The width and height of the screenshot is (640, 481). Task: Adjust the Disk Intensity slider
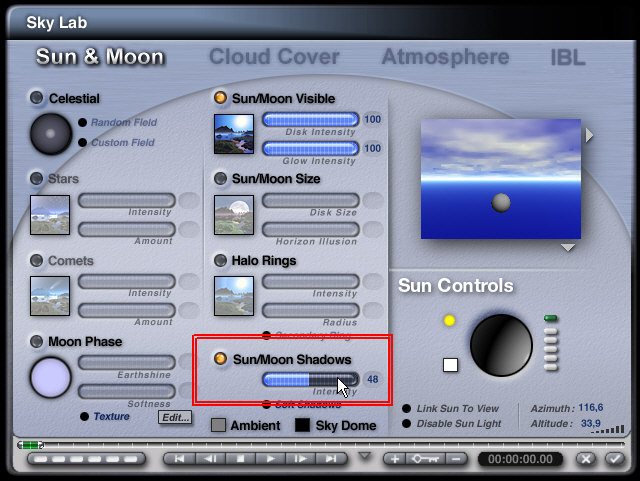pyautogui.click(x=310, y=120)
